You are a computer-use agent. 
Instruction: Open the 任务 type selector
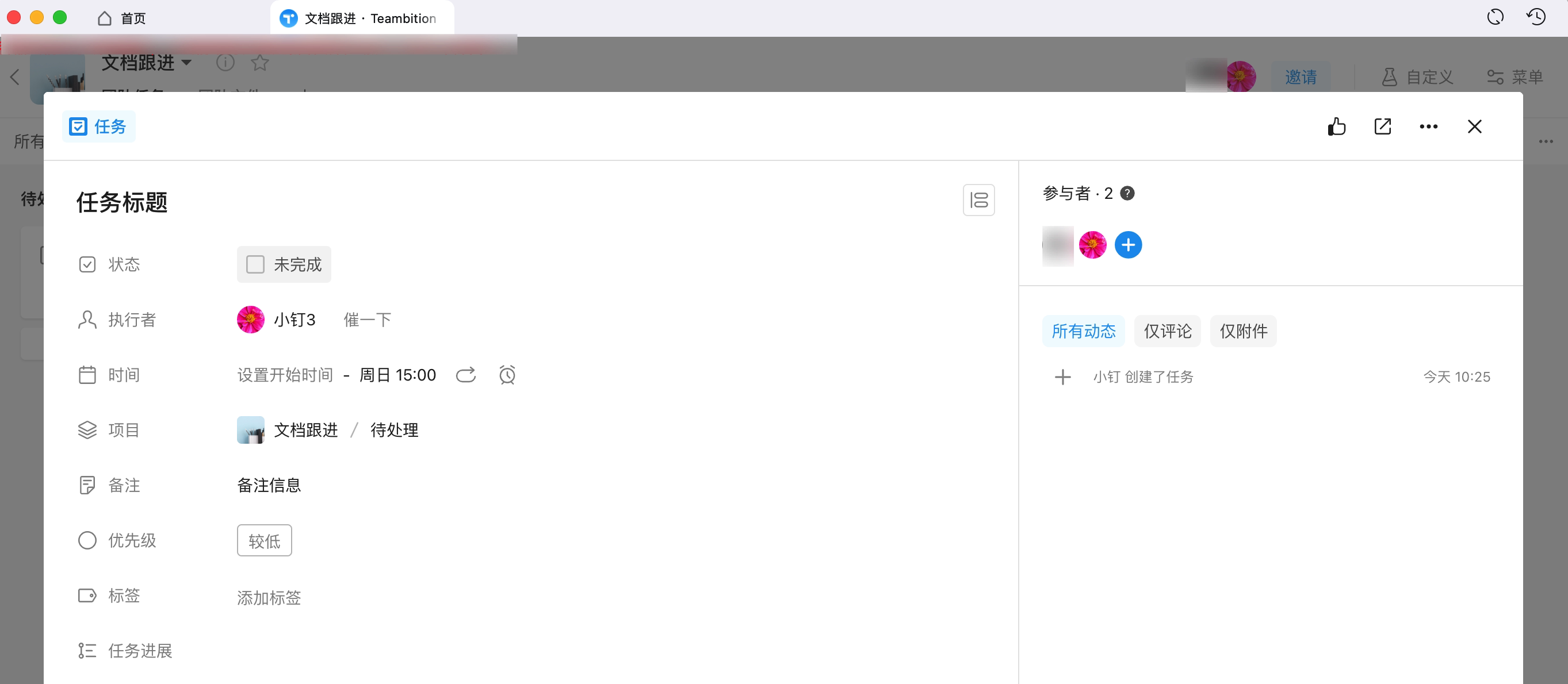[98, 126]
